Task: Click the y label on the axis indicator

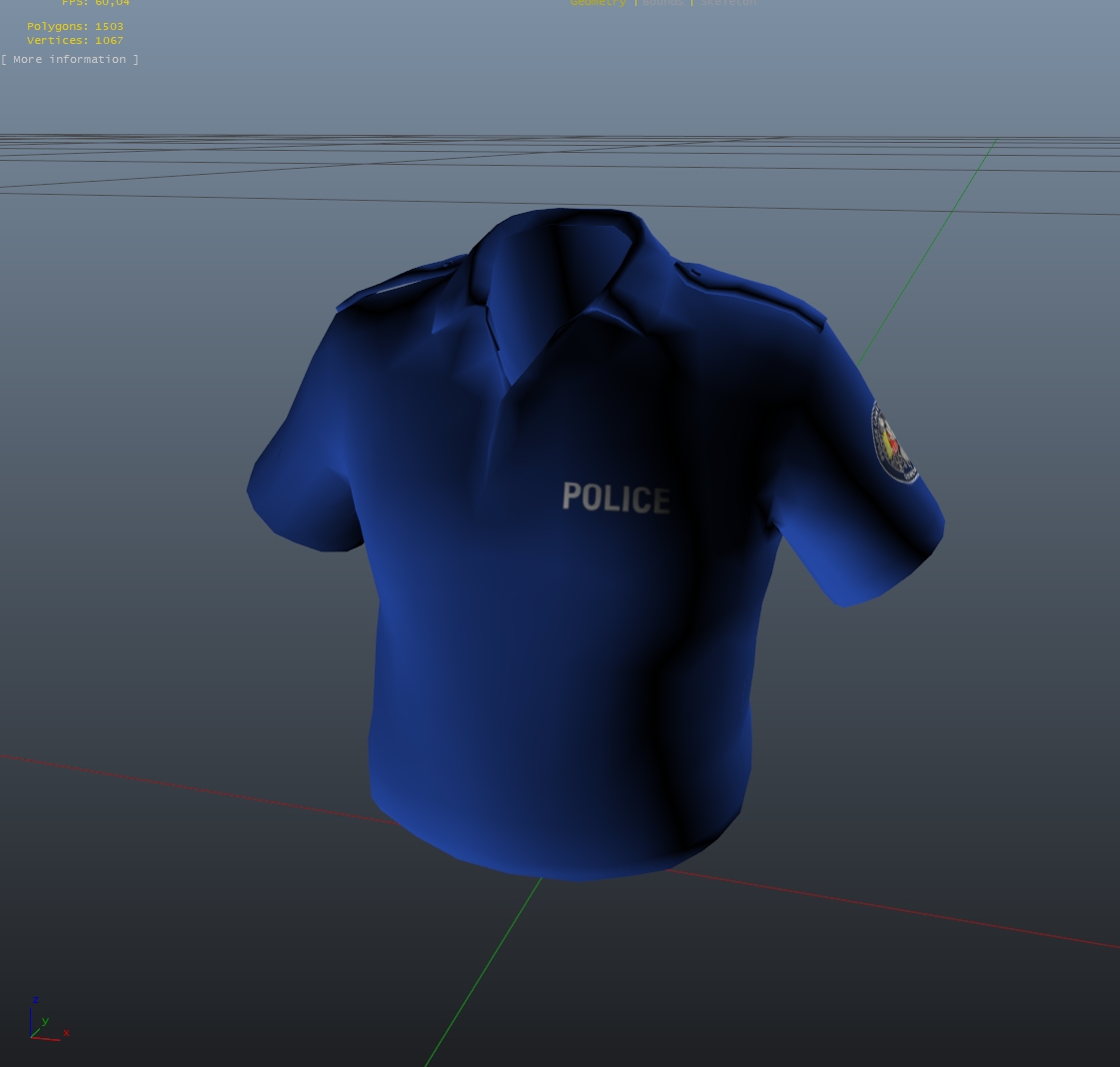Action: click(x=45, y=1021)
